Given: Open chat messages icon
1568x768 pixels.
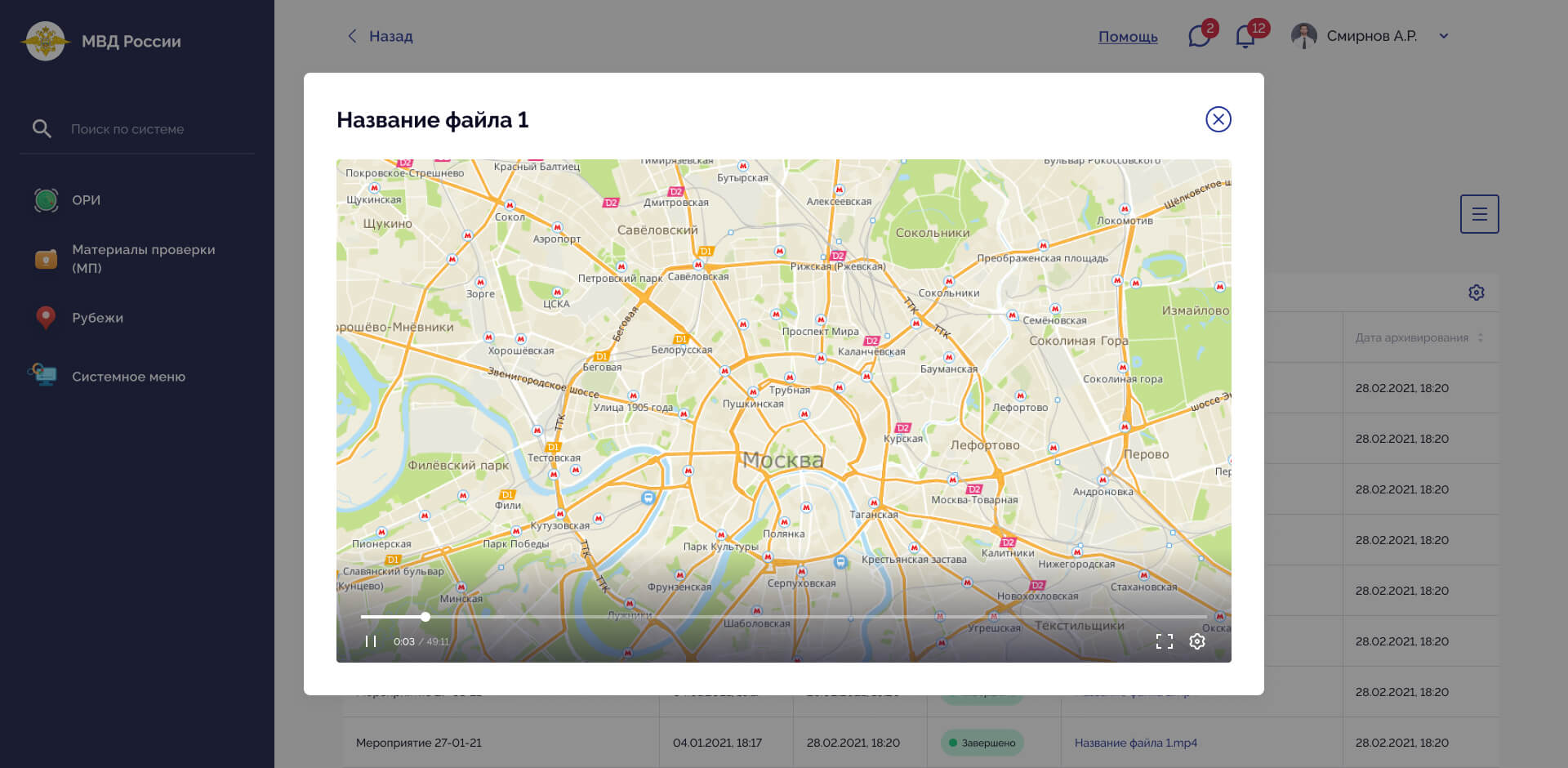Looking at the screenshot, I should click(1200, 37).
